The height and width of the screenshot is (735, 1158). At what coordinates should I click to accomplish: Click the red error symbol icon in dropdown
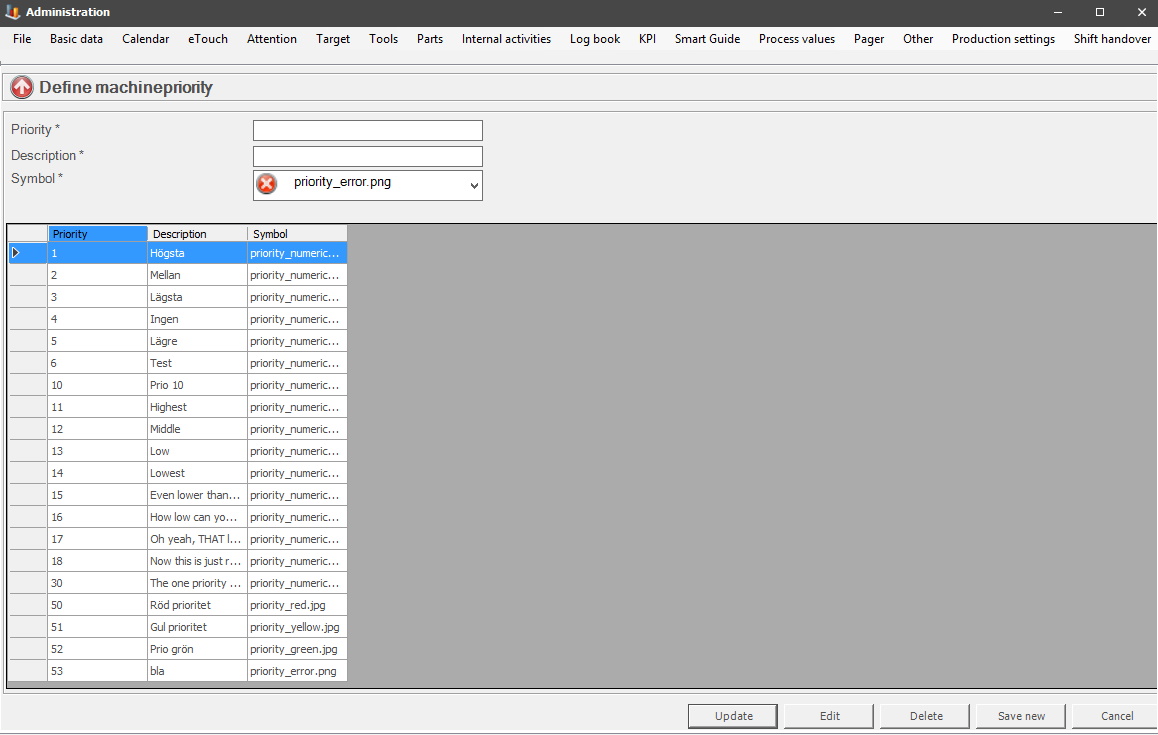267,184
